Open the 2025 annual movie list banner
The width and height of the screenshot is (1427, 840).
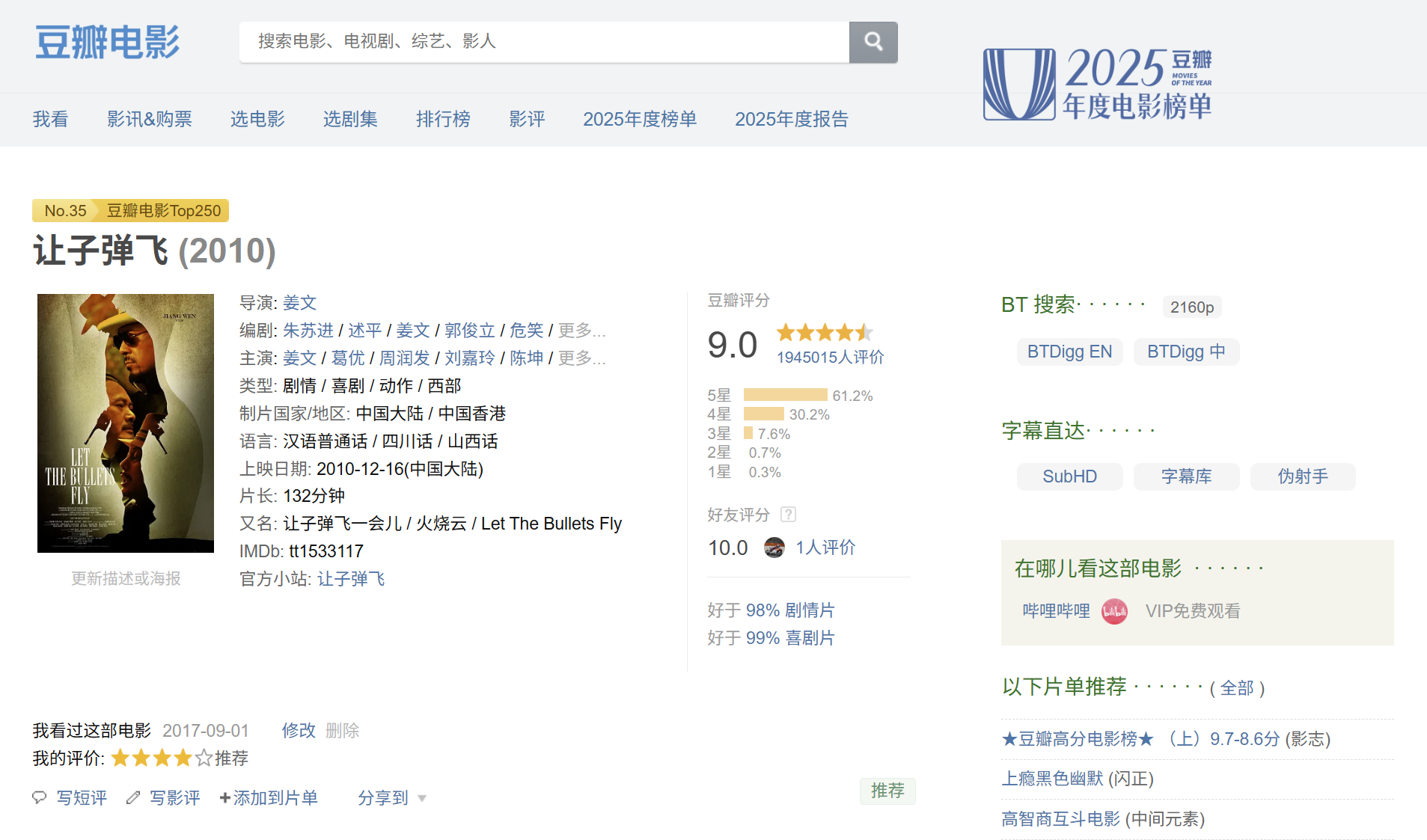tap(1097, 84)
